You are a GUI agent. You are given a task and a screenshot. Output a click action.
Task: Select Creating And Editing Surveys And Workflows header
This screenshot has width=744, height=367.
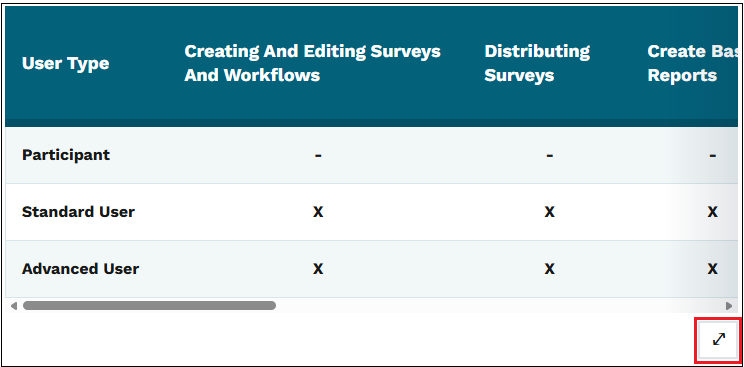coord(312,63)
